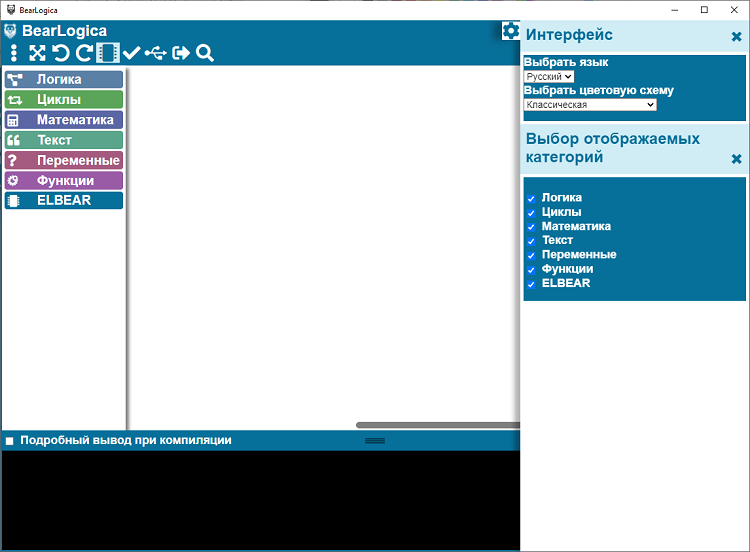Image resolution: width=750 pixels, height=552 pixels.
Task: Uncheck the Циклы category checkbox
Action: 531,213
